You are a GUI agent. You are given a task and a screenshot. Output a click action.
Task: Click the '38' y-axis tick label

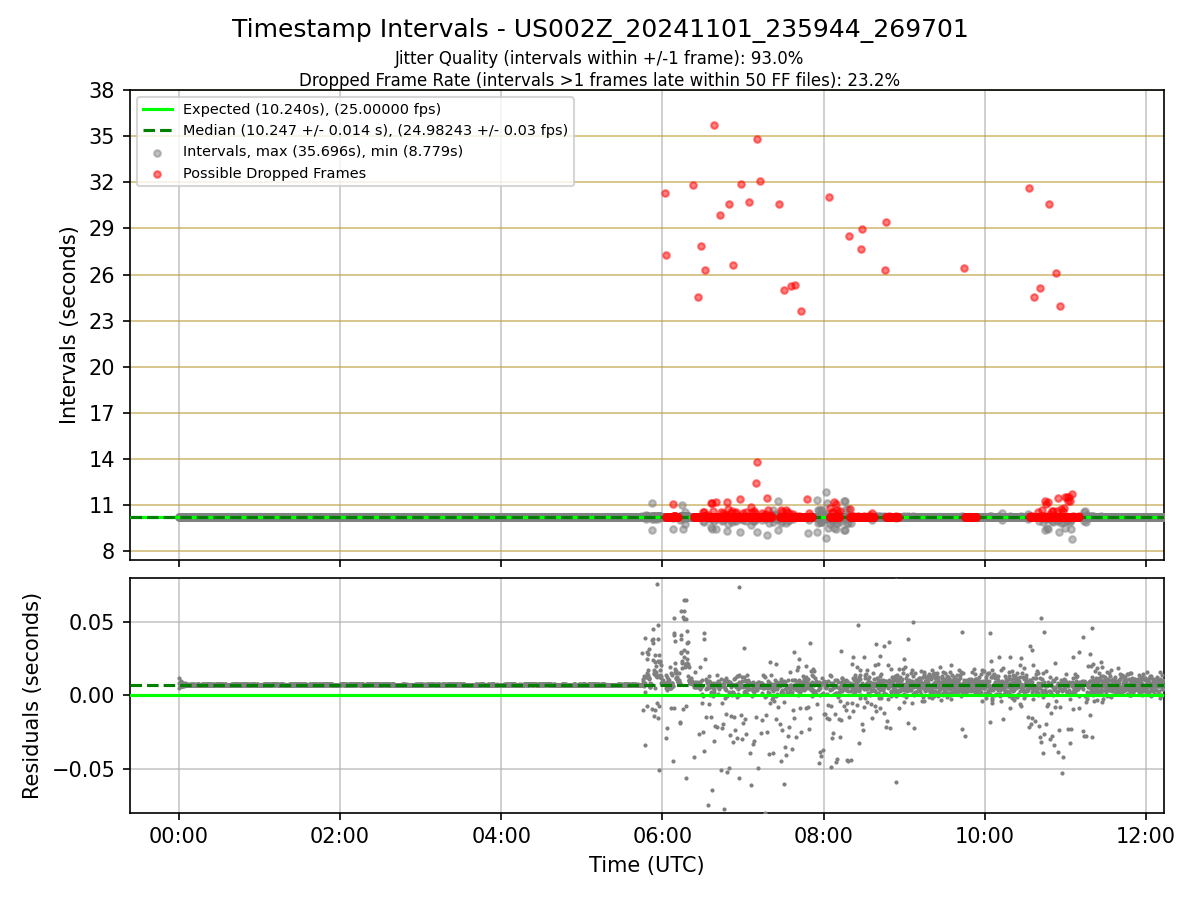pos(102,90)
